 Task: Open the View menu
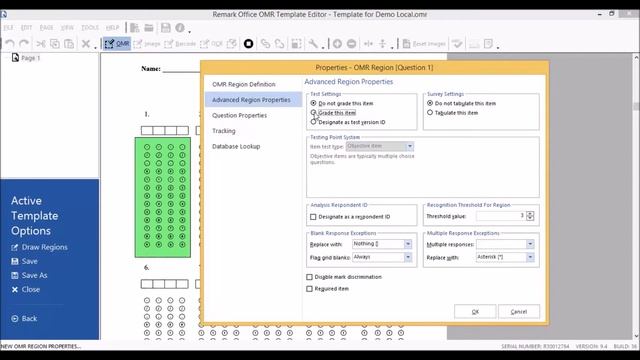(67, 28)
